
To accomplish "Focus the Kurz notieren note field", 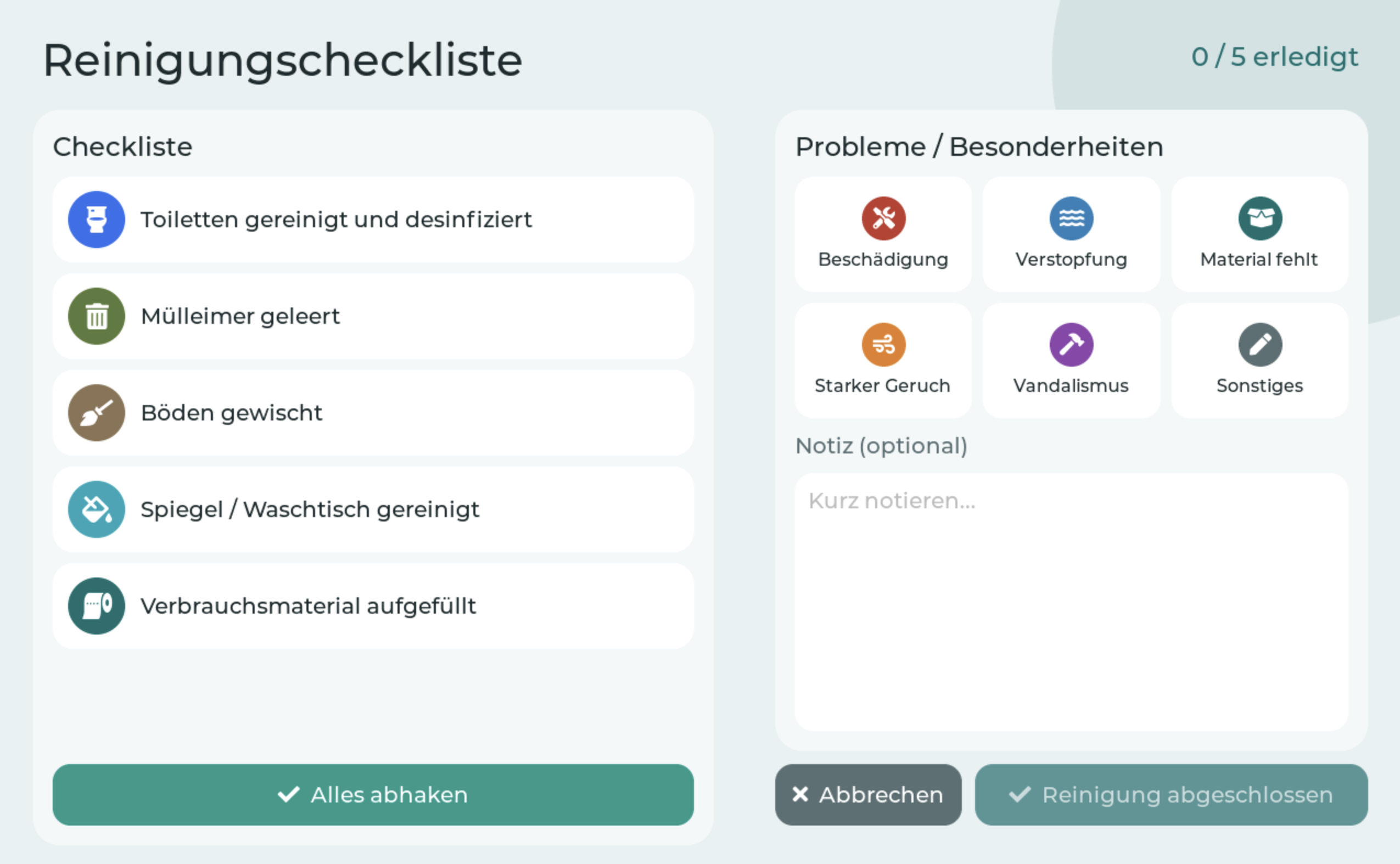I will 1072,602.
